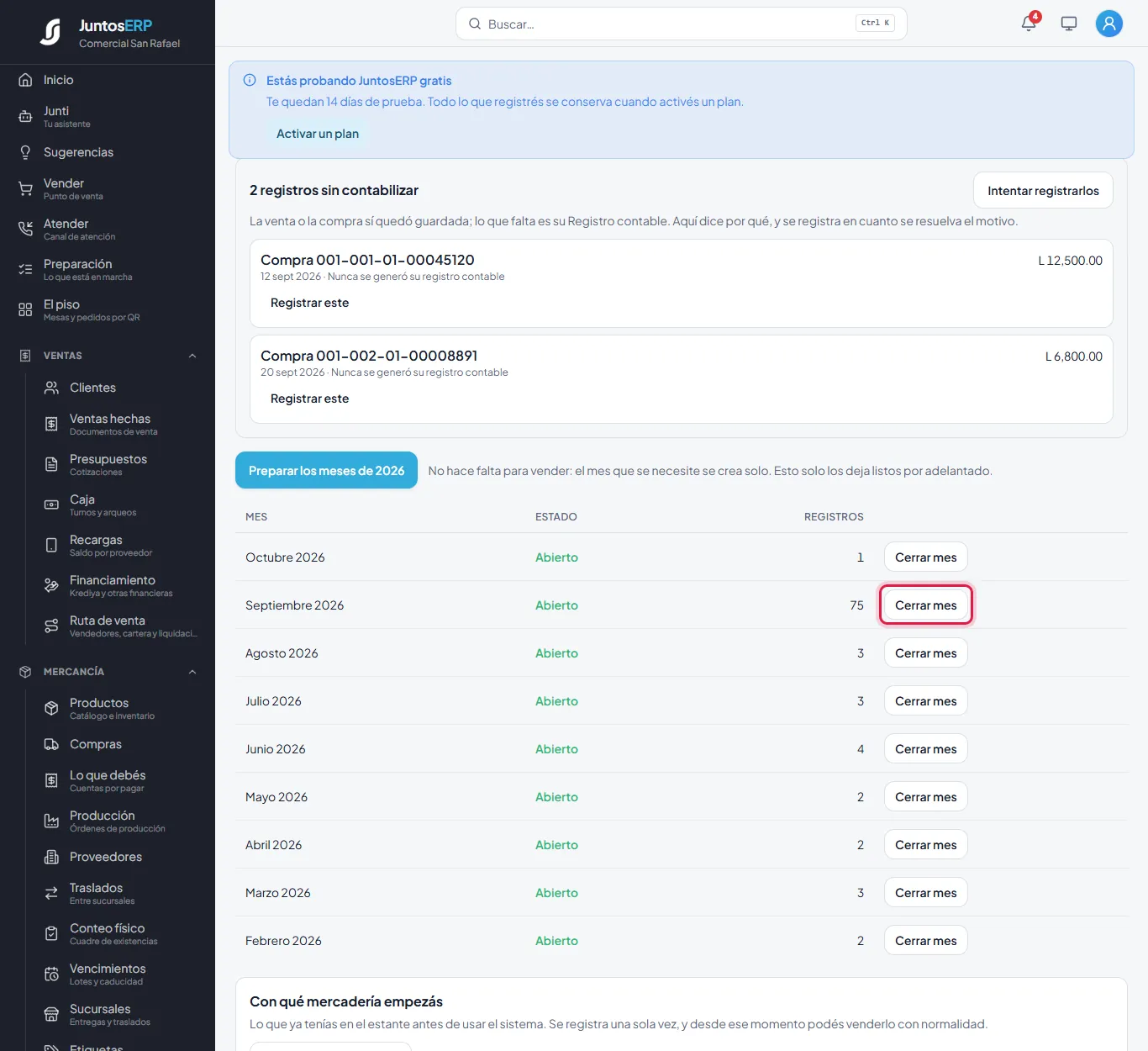This screenshot has height=1051, width=1148.
Task: Click the Atender phone icon
Action: tap(25, 230)
